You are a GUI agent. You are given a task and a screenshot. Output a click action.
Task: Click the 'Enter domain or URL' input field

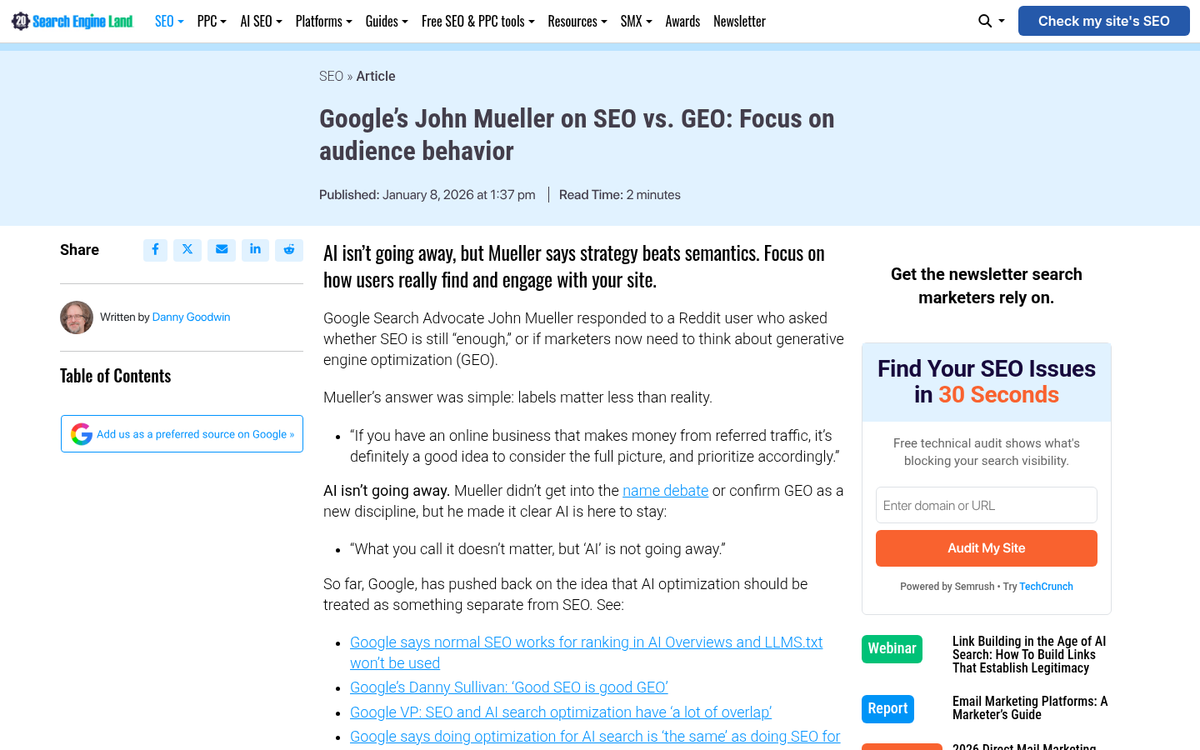click(986, 505)
